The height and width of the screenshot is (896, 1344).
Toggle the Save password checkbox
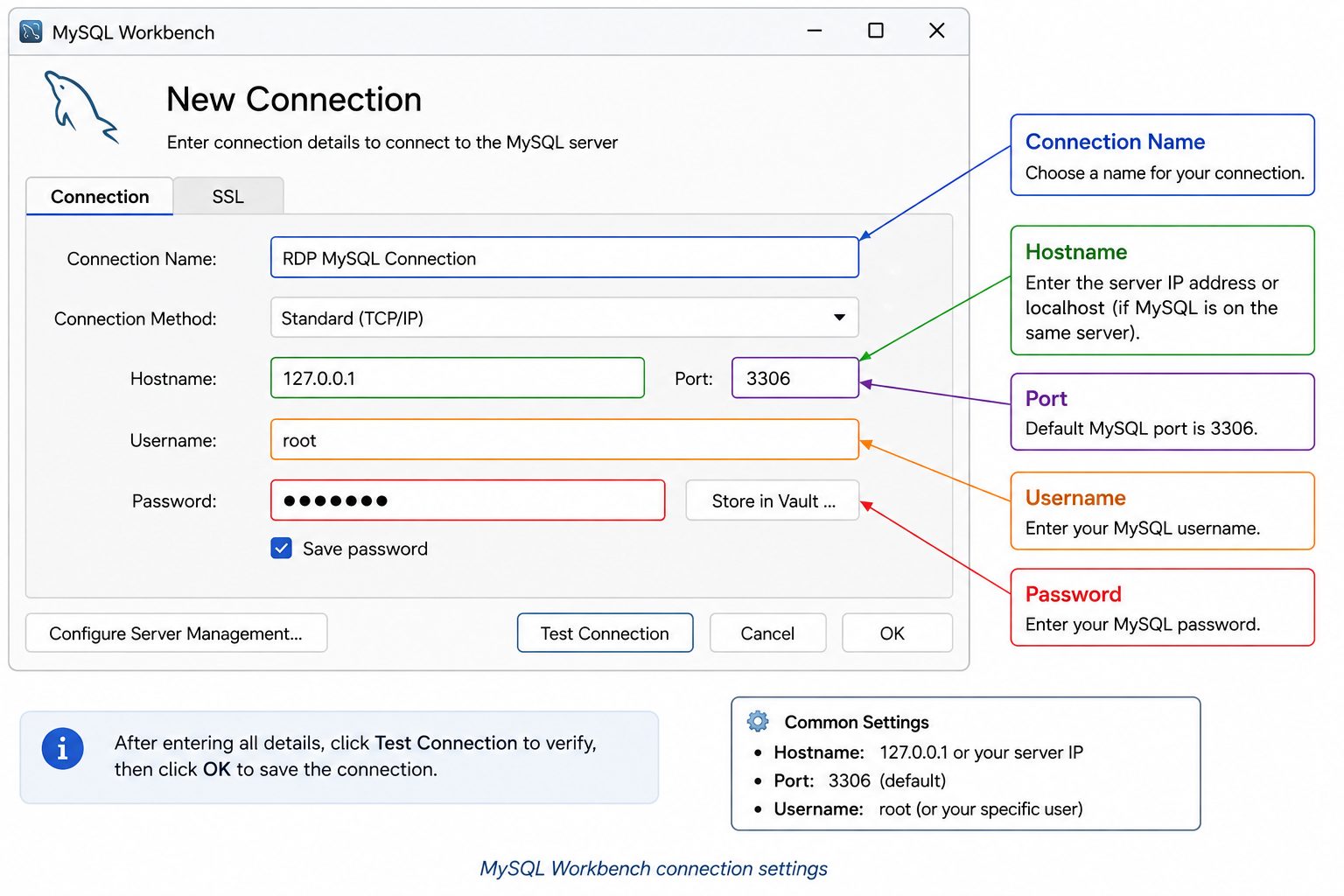point(282,549)
